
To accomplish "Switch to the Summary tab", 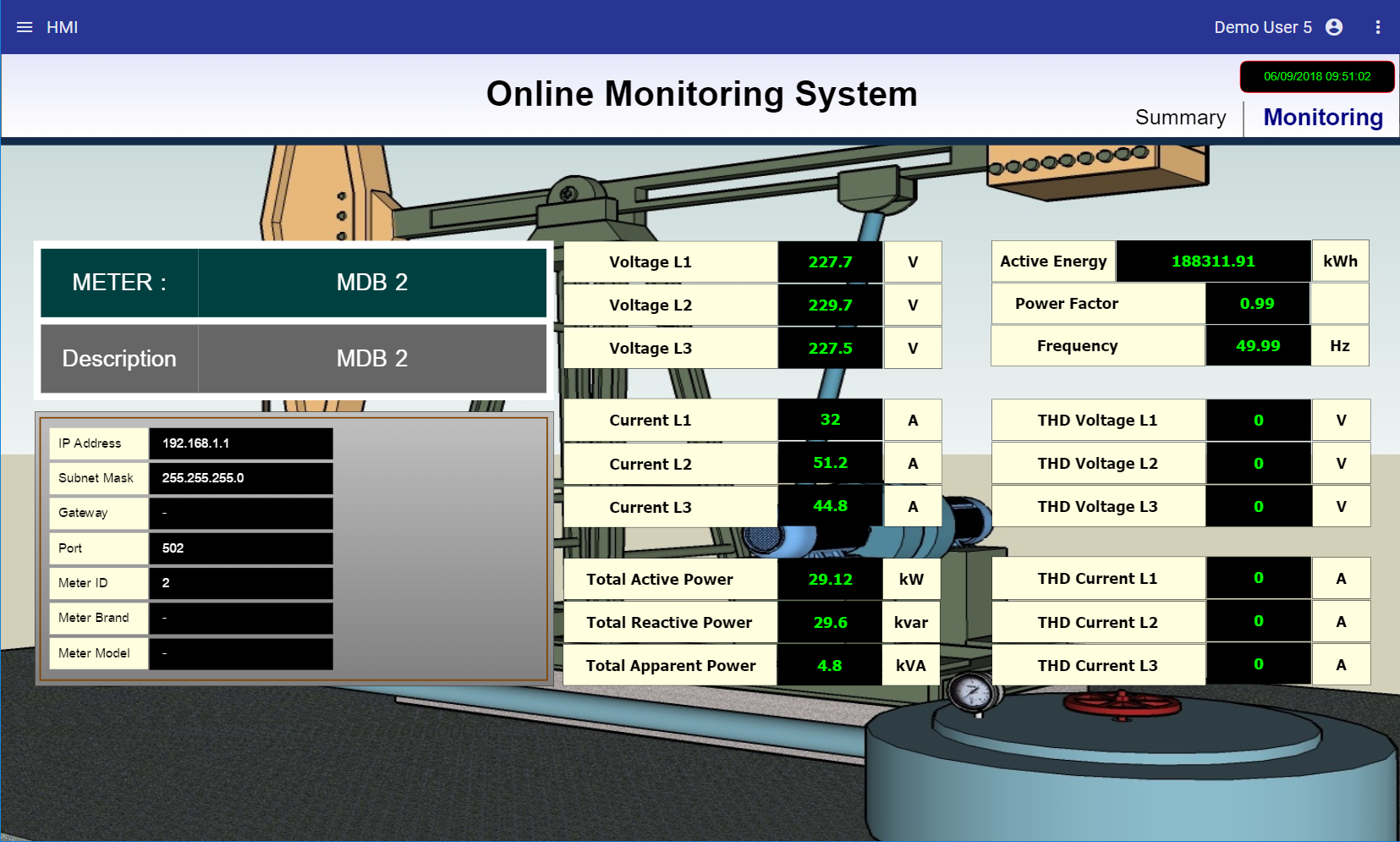I will (1180, 118).
